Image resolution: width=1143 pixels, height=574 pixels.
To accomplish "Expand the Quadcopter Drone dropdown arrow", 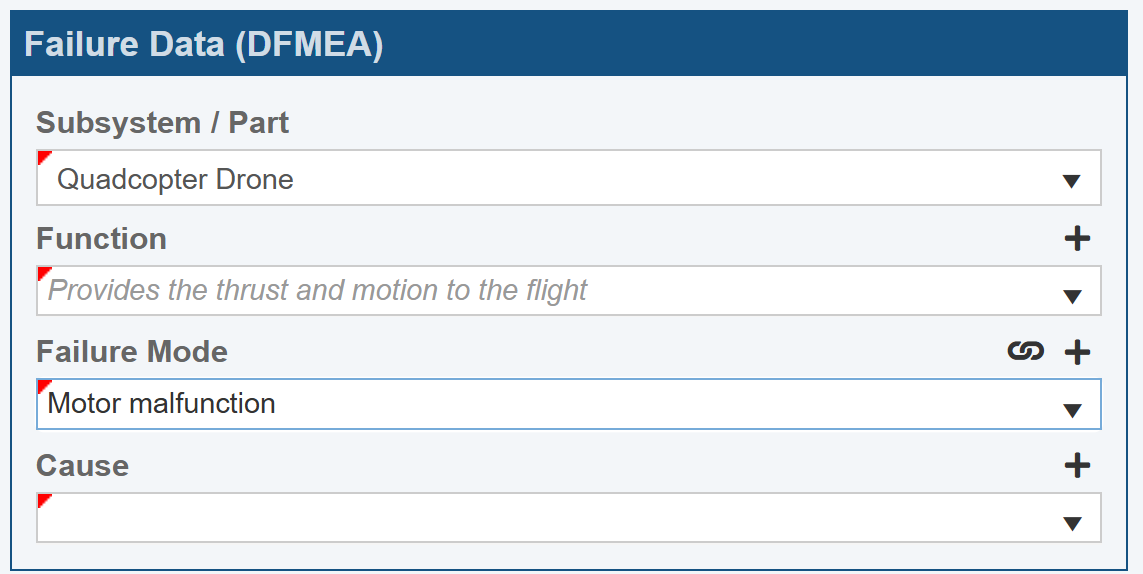I will pos(1072,181).
